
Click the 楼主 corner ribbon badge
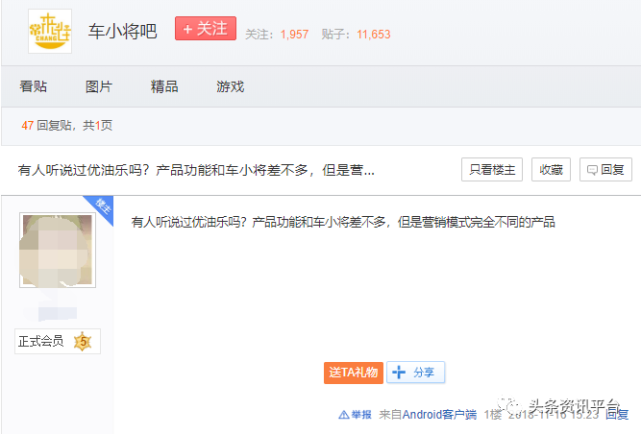(102, 206)
